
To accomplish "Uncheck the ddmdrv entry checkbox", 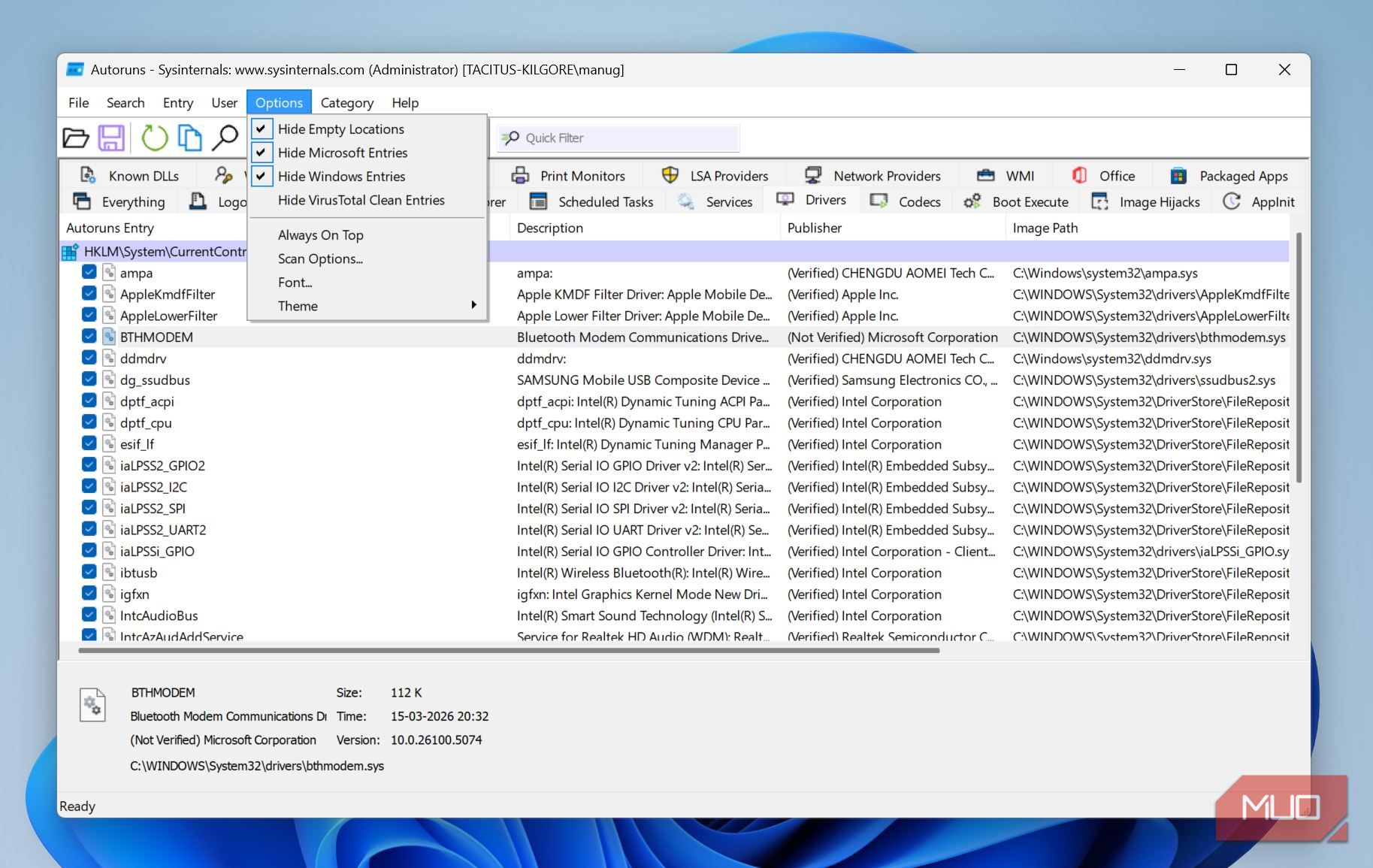I will (x=89, y=358).
